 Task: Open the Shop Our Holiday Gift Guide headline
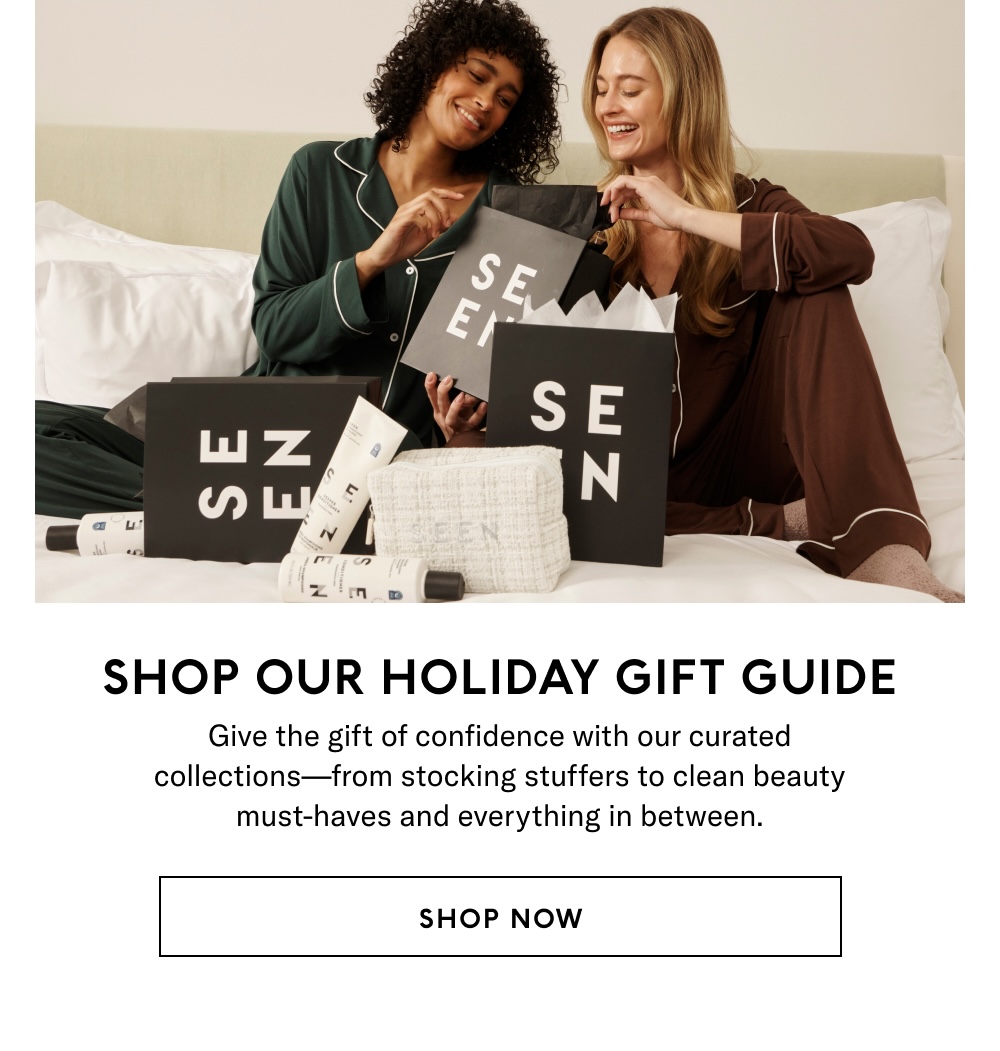pyautogui.click(x=500, y=677)
